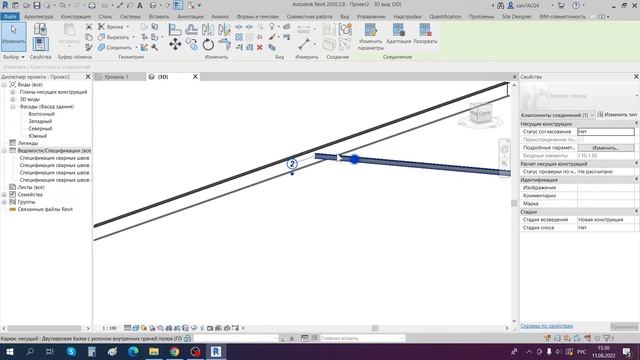Collapse the Несущие конструкции property group
This screenshot has height=360, width=640.
(x=636, y=123)
